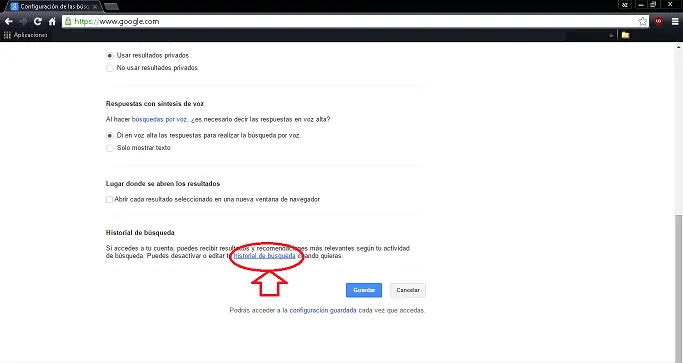Viewport: 683px width, 363px height.
Task: Click the browser Back arrow
Action: [8, 21]
